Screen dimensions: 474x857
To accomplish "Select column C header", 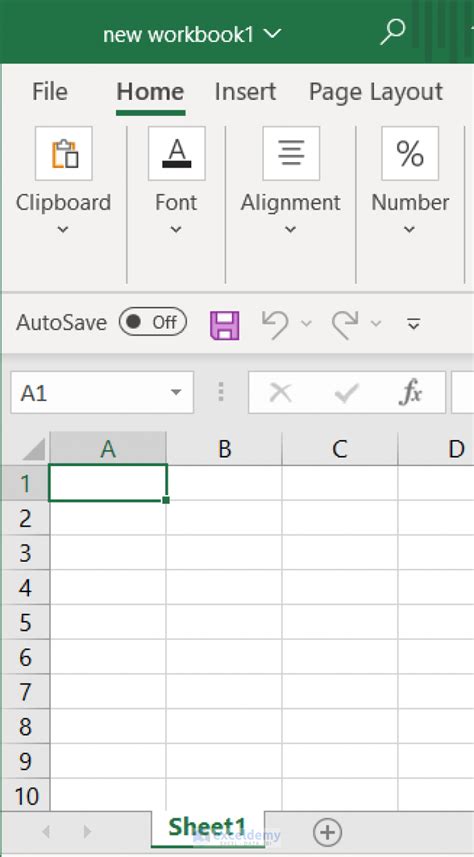I will pos(340,449).
